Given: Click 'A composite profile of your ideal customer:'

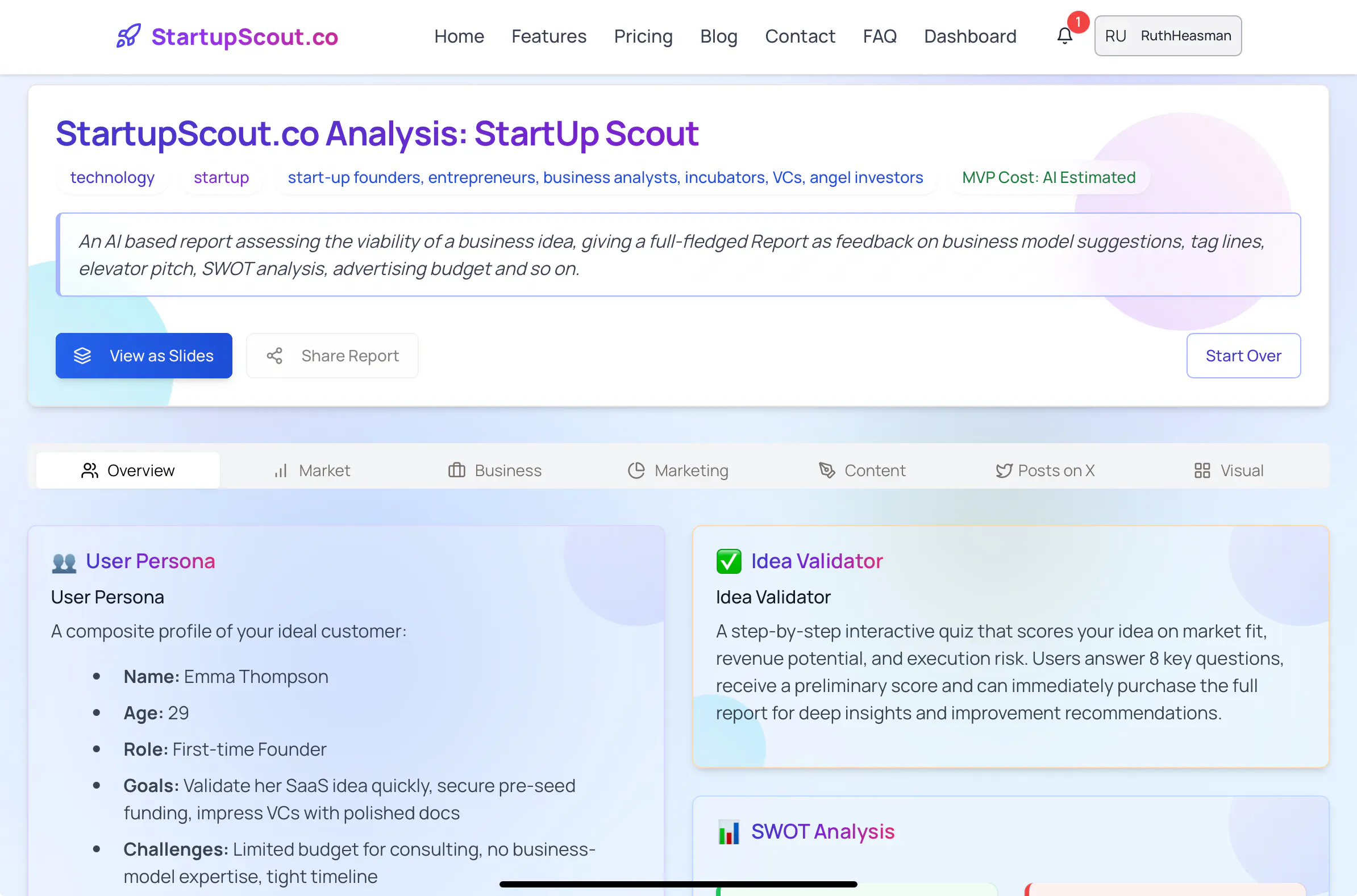Looking at the screenshot, I should (228, 631).
